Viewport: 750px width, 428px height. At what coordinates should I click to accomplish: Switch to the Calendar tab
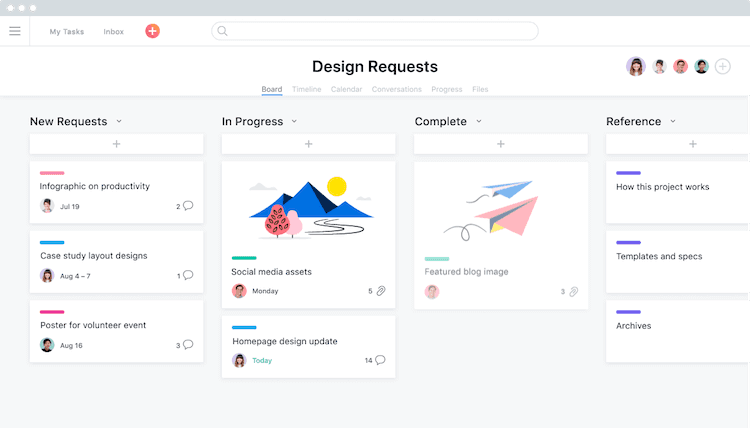(x=346, y=89)
